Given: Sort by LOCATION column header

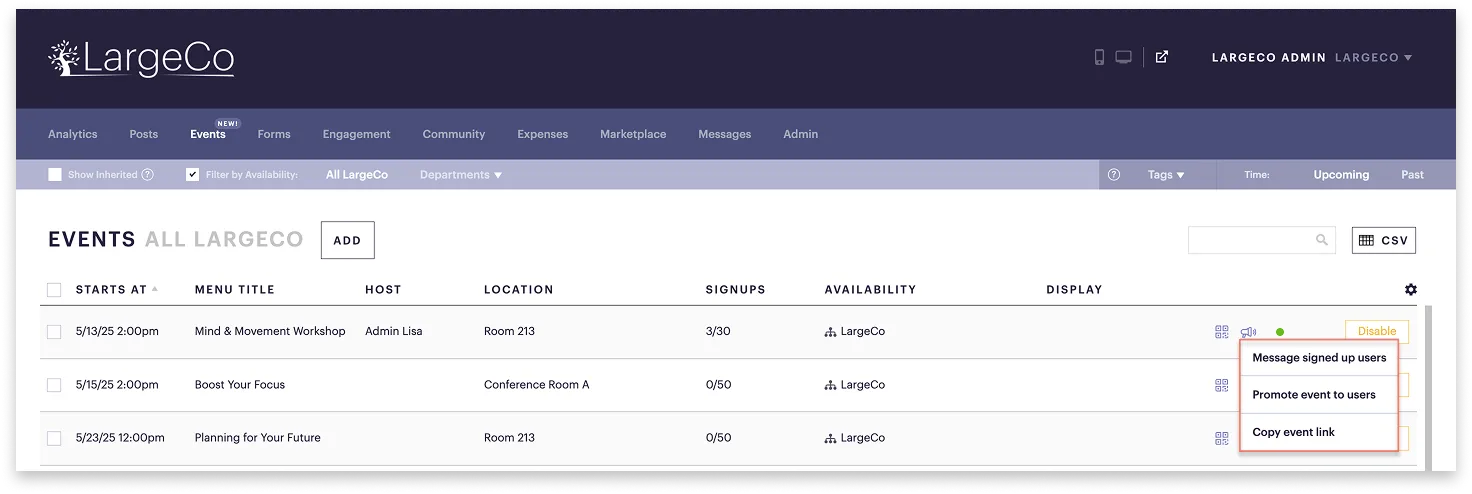Looking at the screenshot, I should pos(518,290).
